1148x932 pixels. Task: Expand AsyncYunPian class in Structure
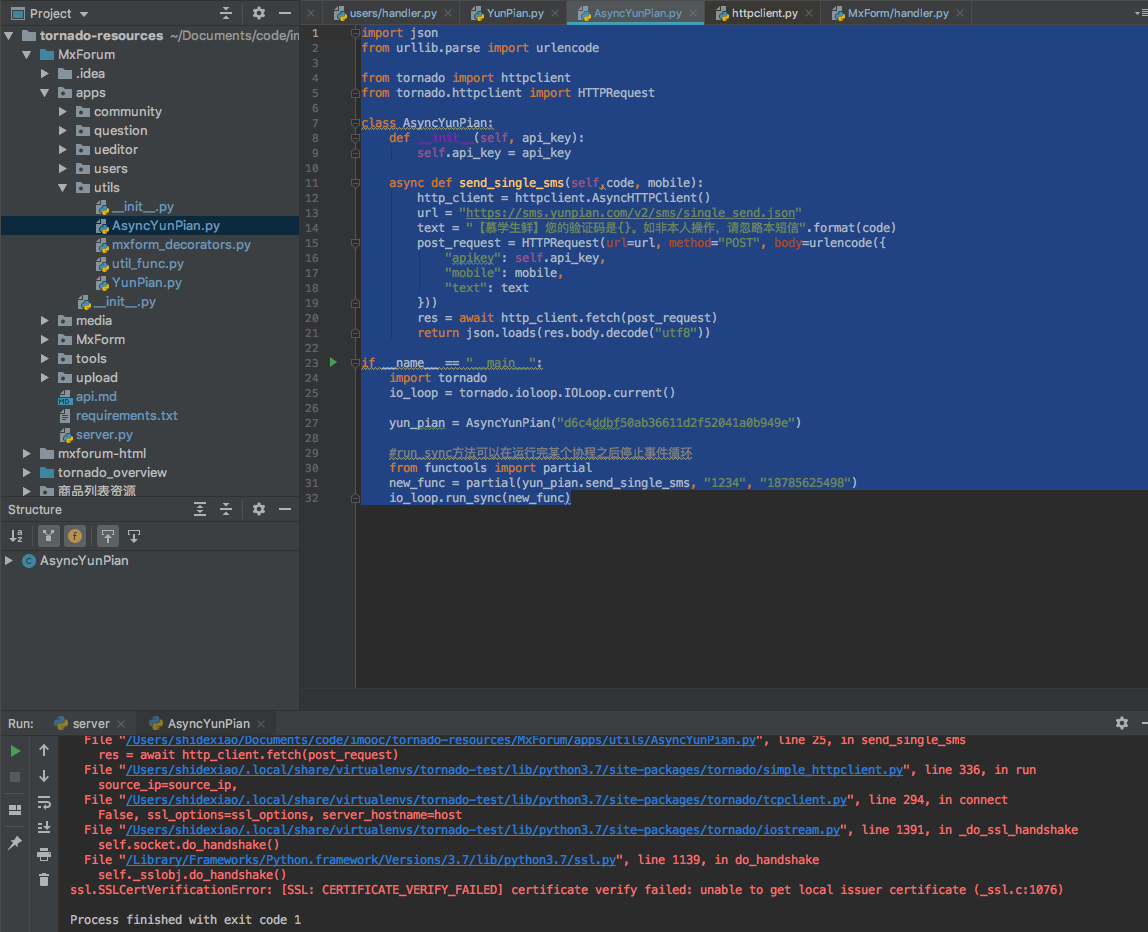tap(9, 560)
